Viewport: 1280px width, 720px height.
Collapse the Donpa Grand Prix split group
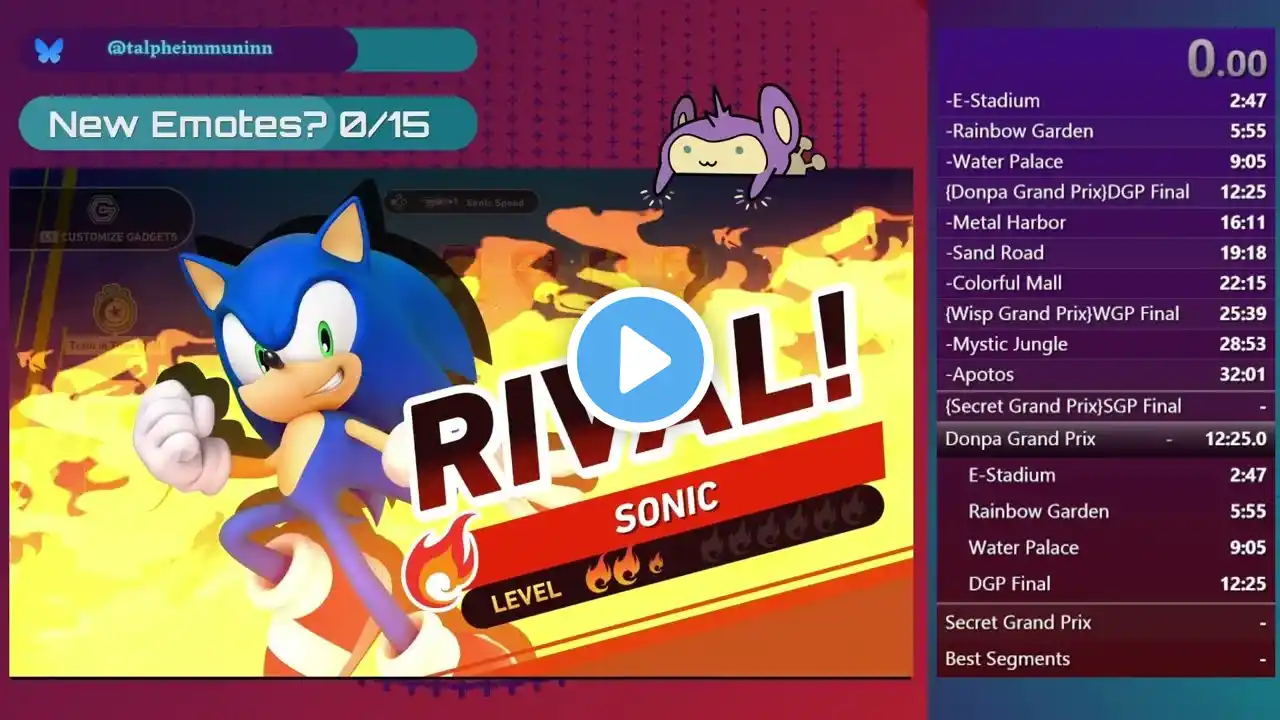click(1106, 439)
